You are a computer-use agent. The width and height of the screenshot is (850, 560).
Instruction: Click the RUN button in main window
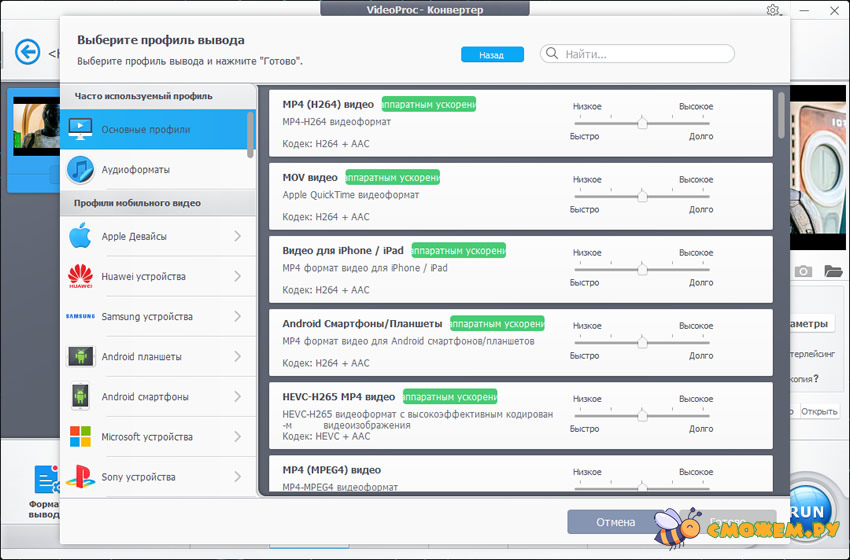pyautogui.click(x=809, y=510)
